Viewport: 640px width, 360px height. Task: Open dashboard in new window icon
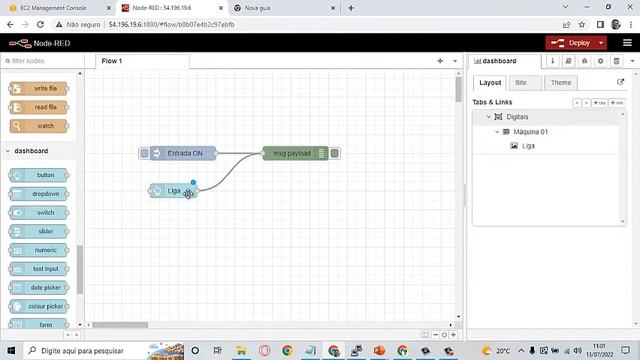pos(620,82)
